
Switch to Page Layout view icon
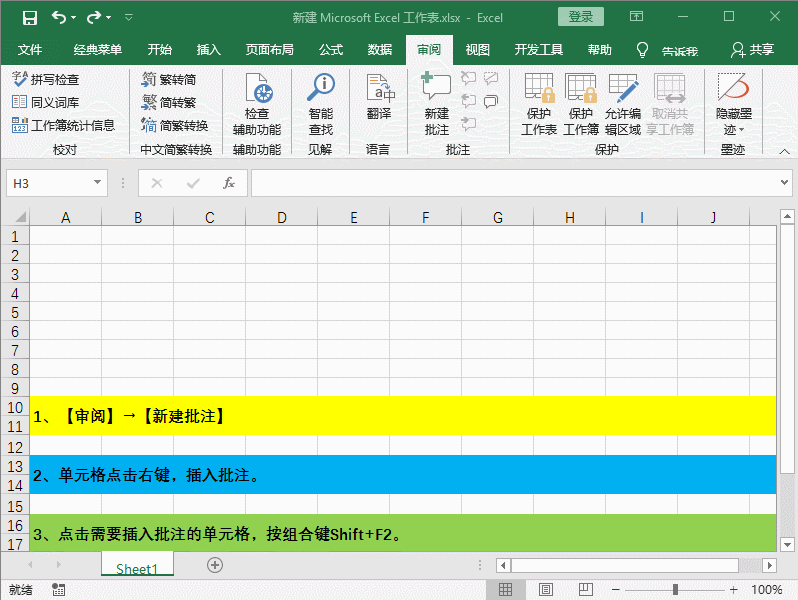tap(546, 589)
